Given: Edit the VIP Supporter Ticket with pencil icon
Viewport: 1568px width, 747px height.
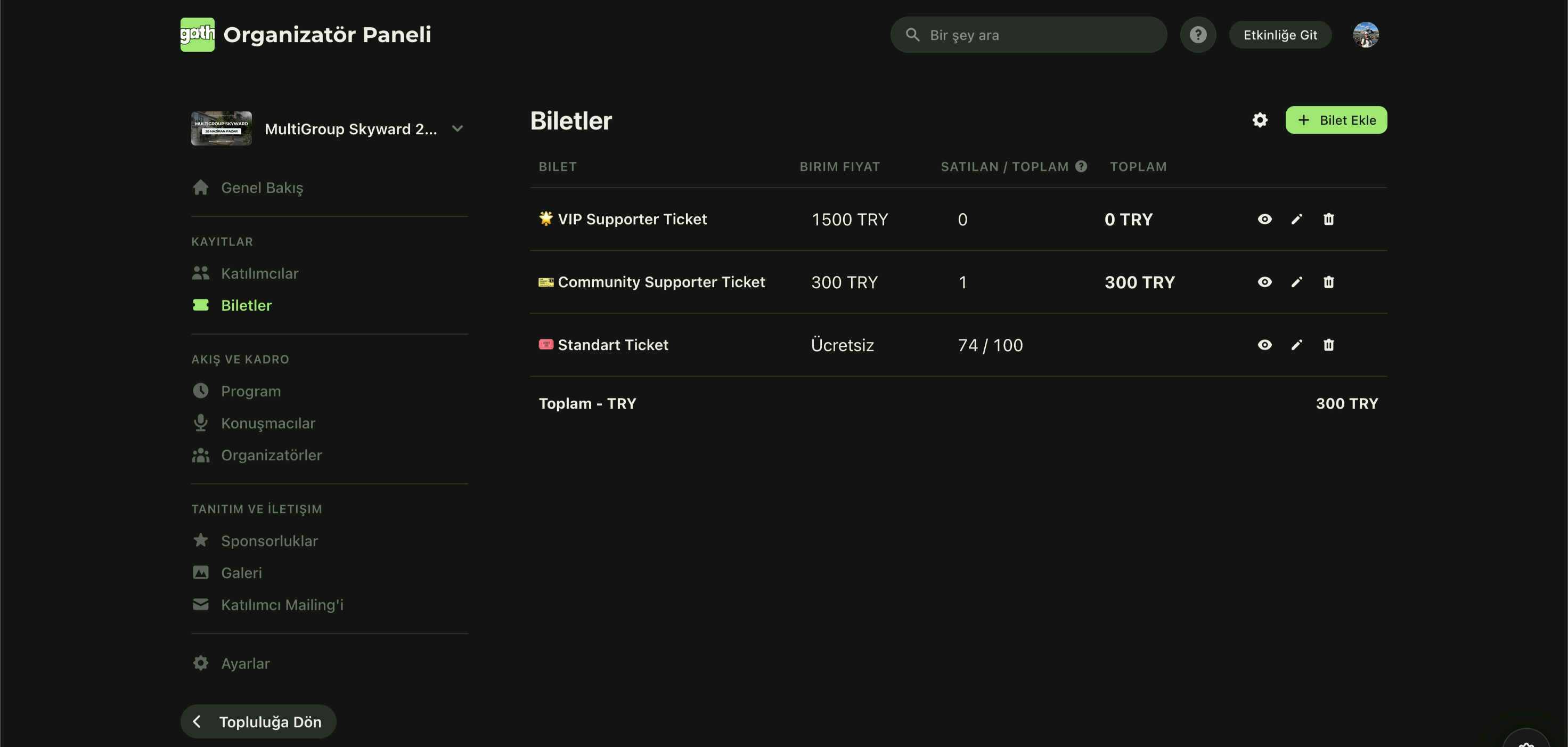Looking at the screenshot, I should tap(1296, 219).
